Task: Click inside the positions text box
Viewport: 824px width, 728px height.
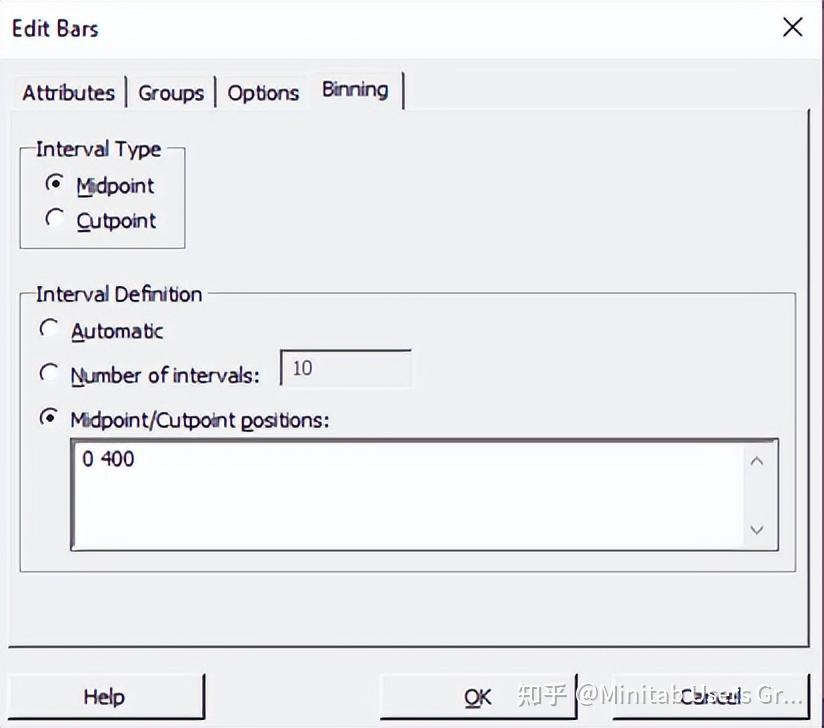Action: [x=400, y=493]
